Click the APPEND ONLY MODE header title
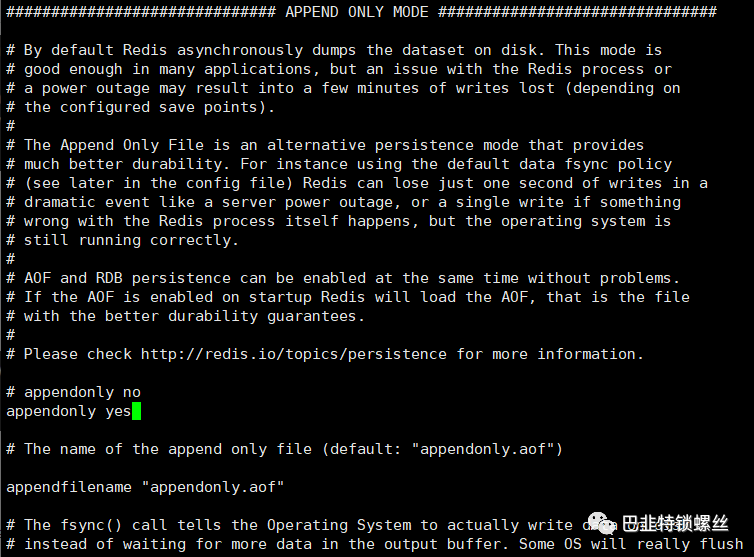This screenshot has height=557, width=754. coord(356,12)
